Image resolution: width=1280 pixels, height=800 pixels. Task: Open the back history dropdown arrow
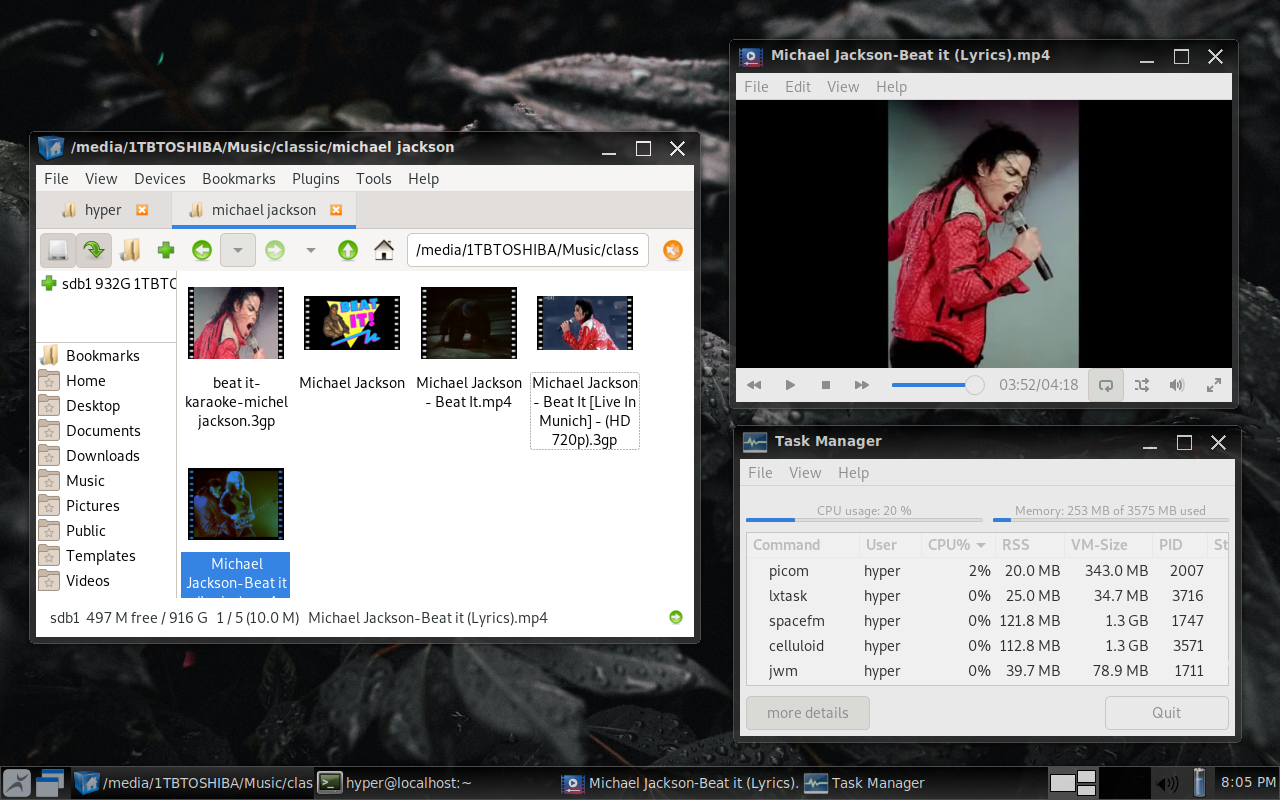pyautogui.click(x=238, y=250)
